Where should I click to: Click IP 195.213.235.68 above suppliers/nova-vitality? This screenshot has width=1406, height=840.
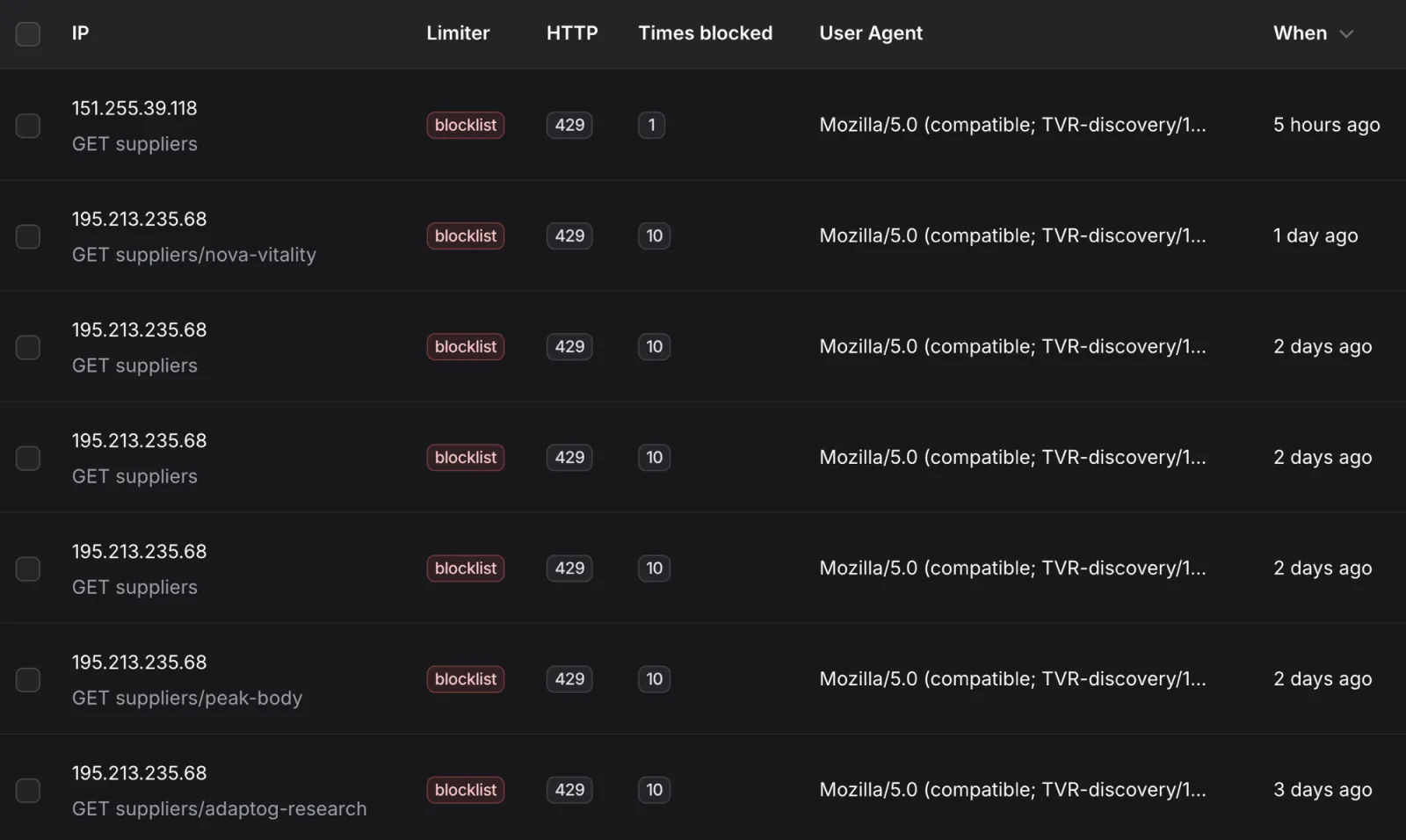[140, 219]
